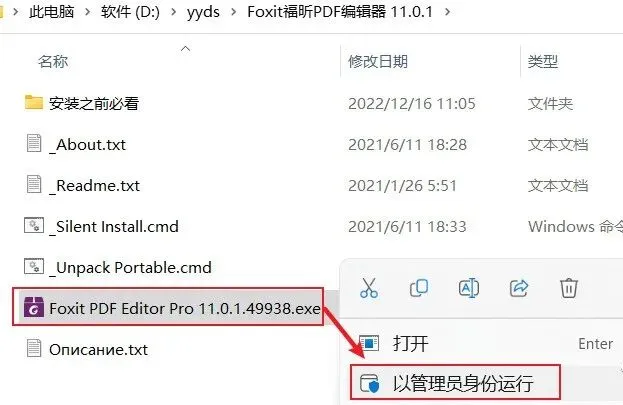Click the Share icon in context menu
The height and width of the screenshot is (405, 623).
(519, 288)
